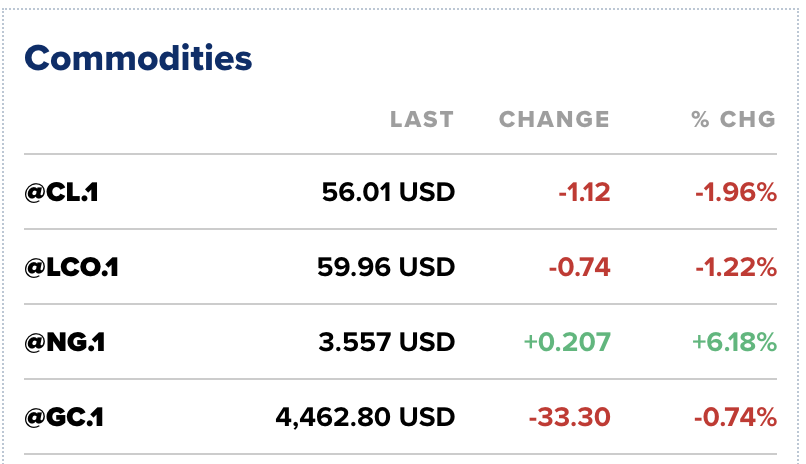Click the +6.18% percent change
806x464 pixels.
(734, 342)
